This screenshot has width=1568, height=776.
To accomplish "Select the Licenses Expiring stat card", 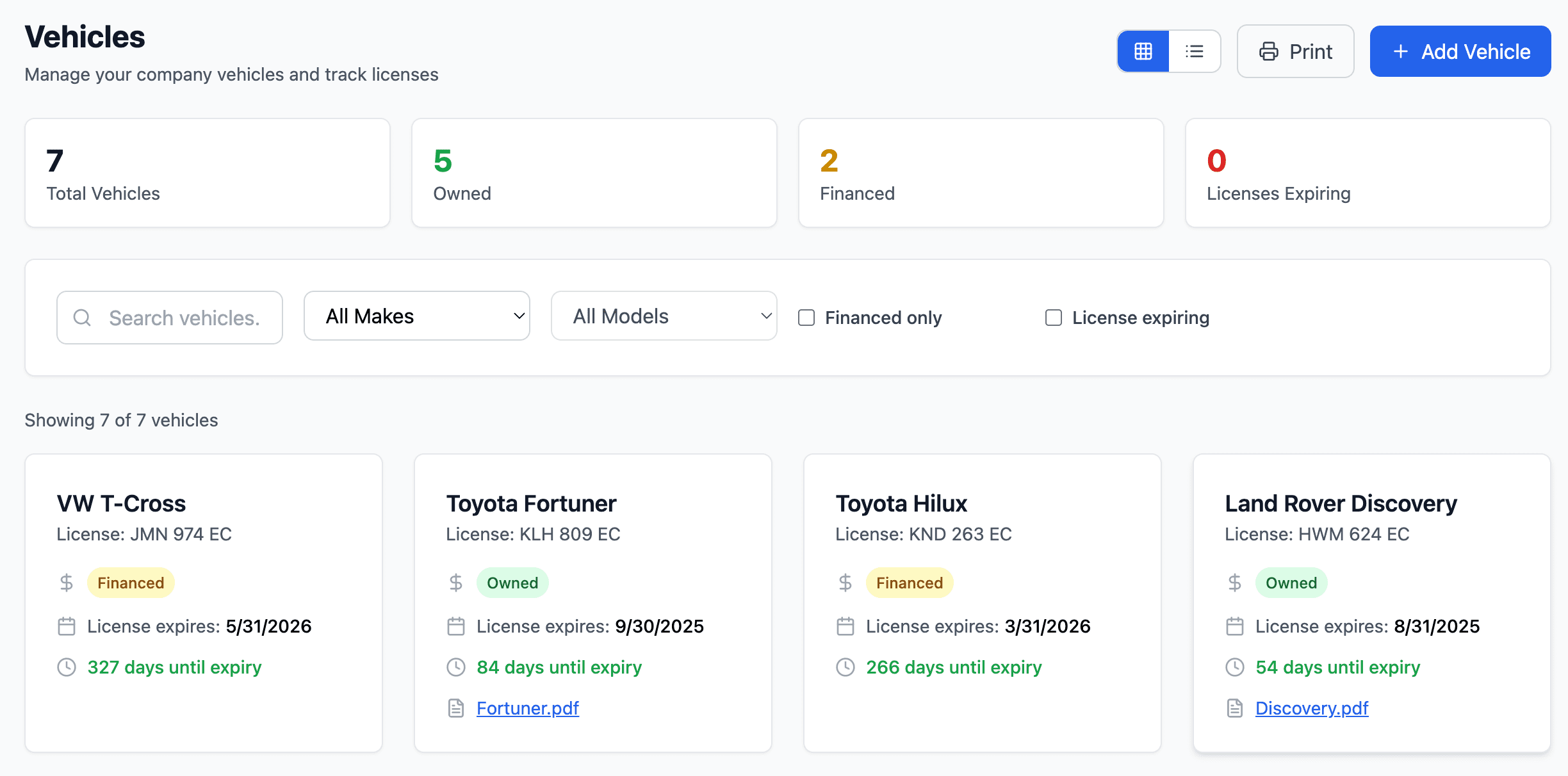I will tap(1368, 173).
